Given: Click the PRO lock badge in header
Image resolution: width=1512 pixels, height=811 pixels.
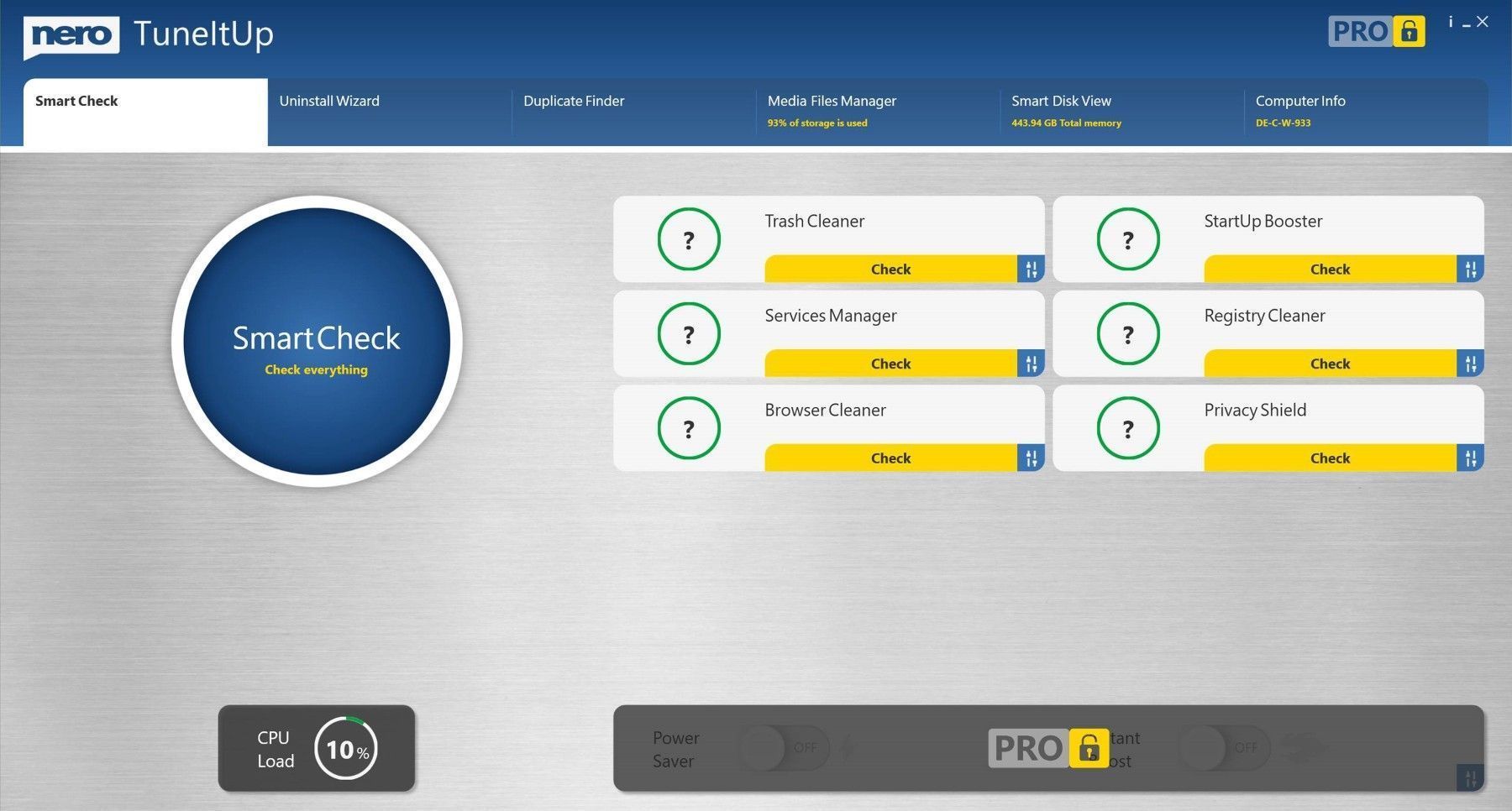Looking at the screenshot, I should click(x=1377, y=31).
